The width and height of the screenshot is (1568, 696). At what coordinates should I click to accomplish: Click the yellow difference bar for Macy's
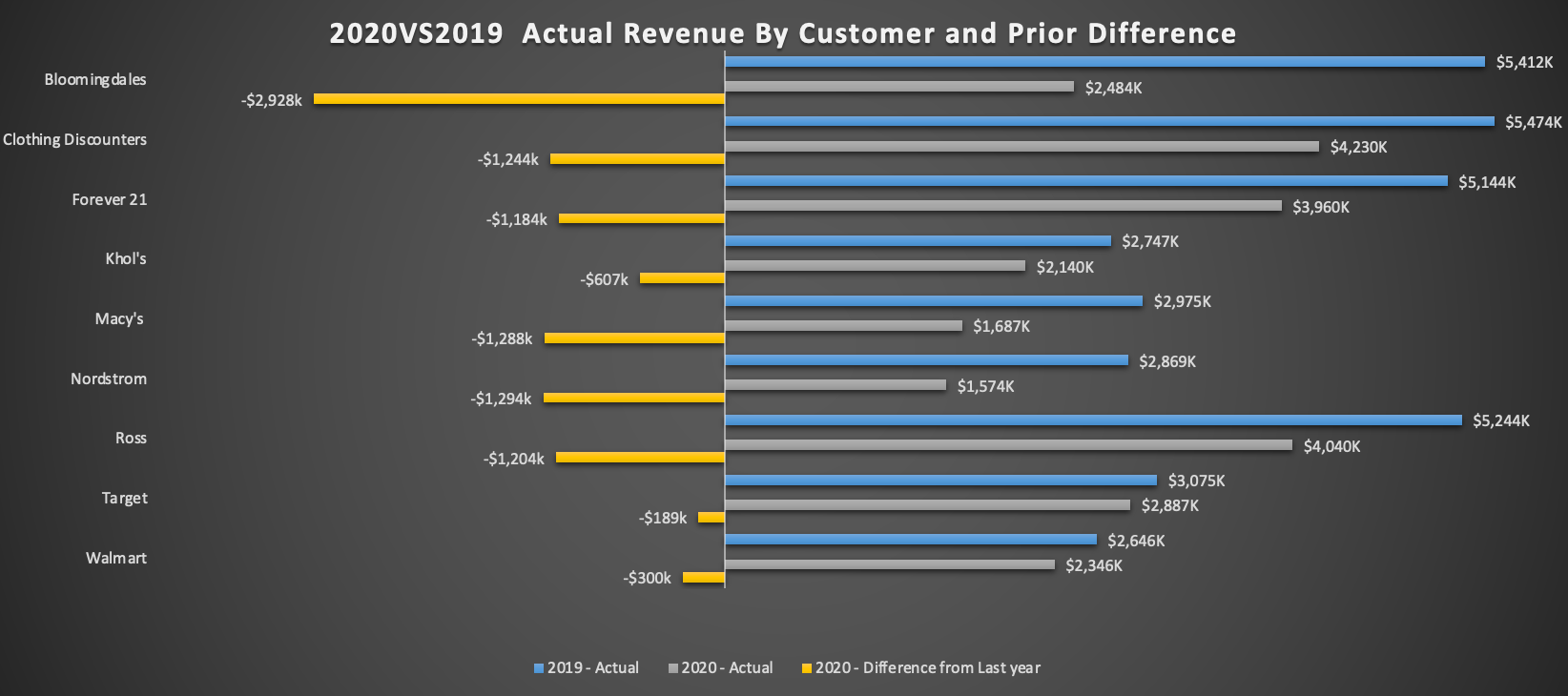634,338
